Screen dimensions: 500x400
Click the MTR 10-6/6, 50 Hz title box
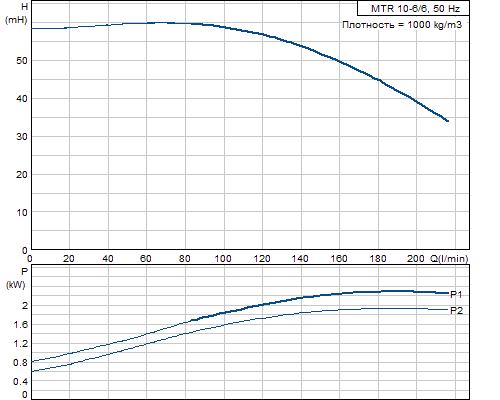tap(413, 8)
